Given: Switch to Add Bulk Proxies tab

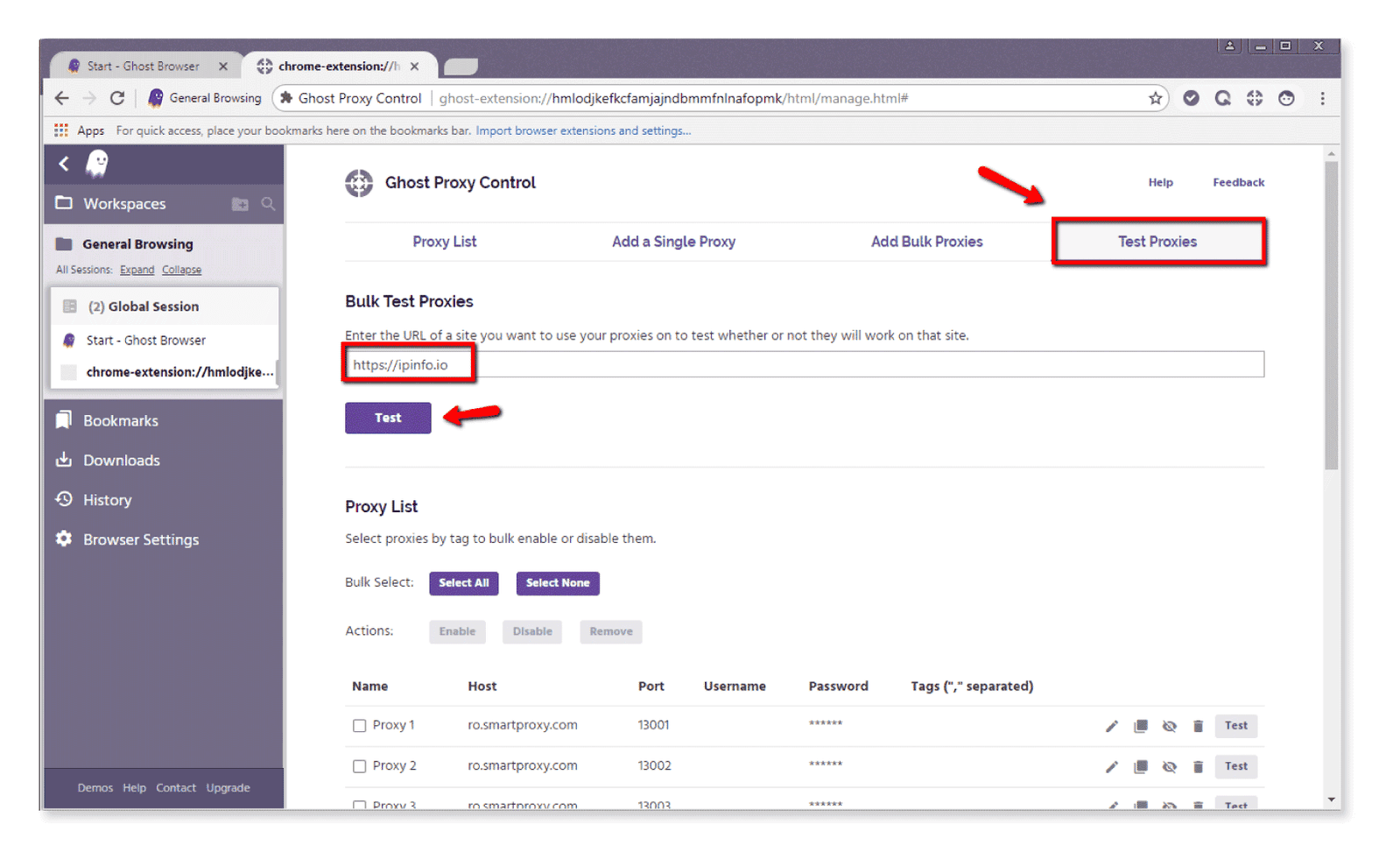Looking at the screenshot, I should 926,242.
